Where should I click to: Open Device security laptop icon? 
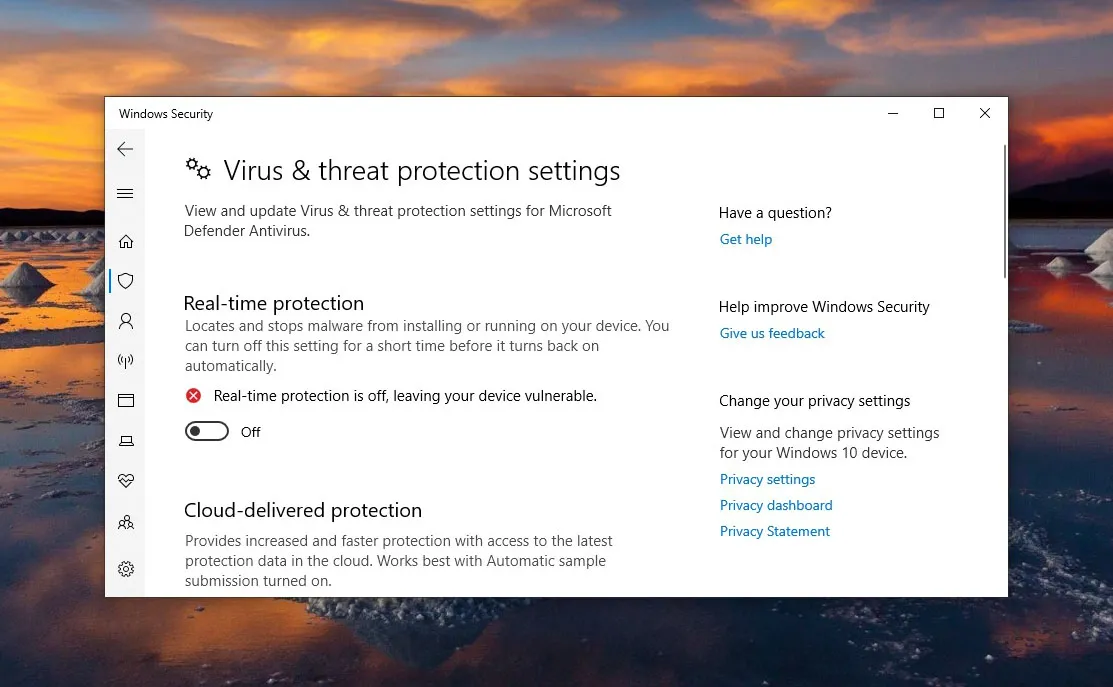pos(126,441)
